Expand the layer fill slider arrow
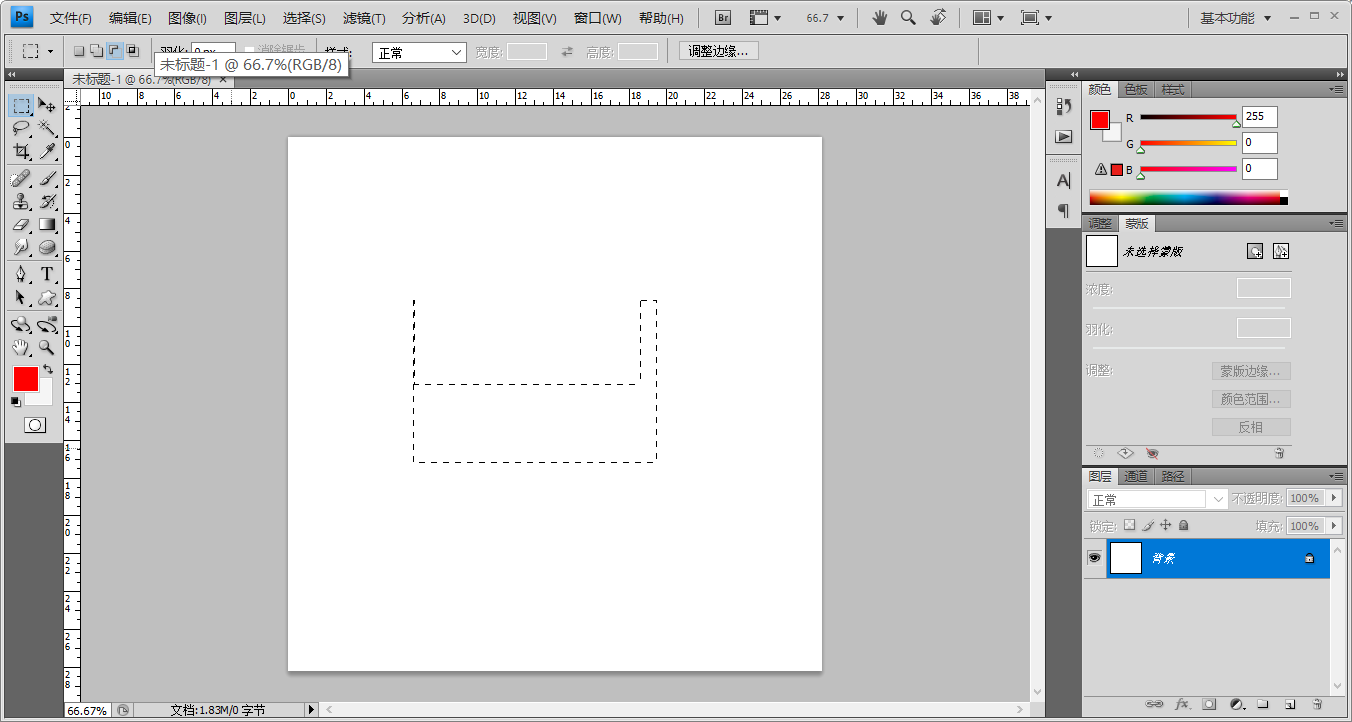Screen dimensions: 1352x722 point(1334,526)
